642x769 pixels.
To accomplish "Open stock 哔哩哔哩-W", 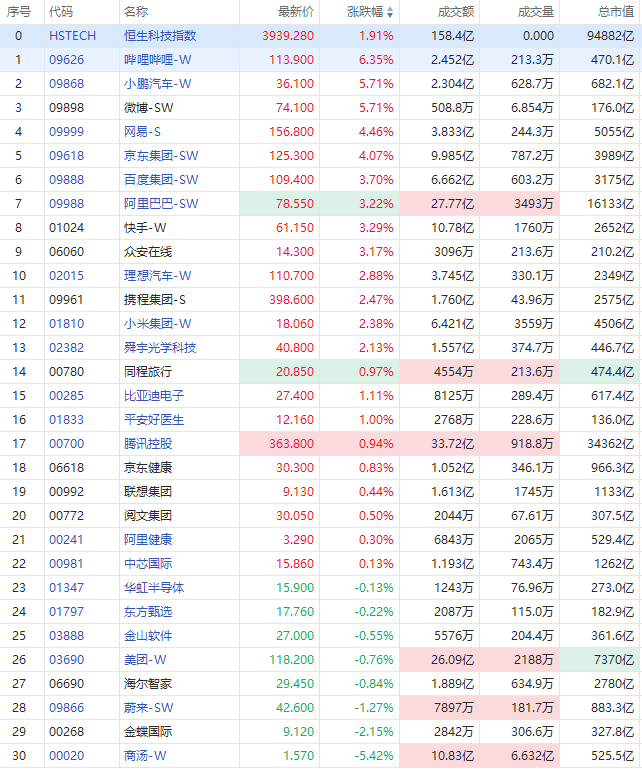I will [x=157, y=60].
